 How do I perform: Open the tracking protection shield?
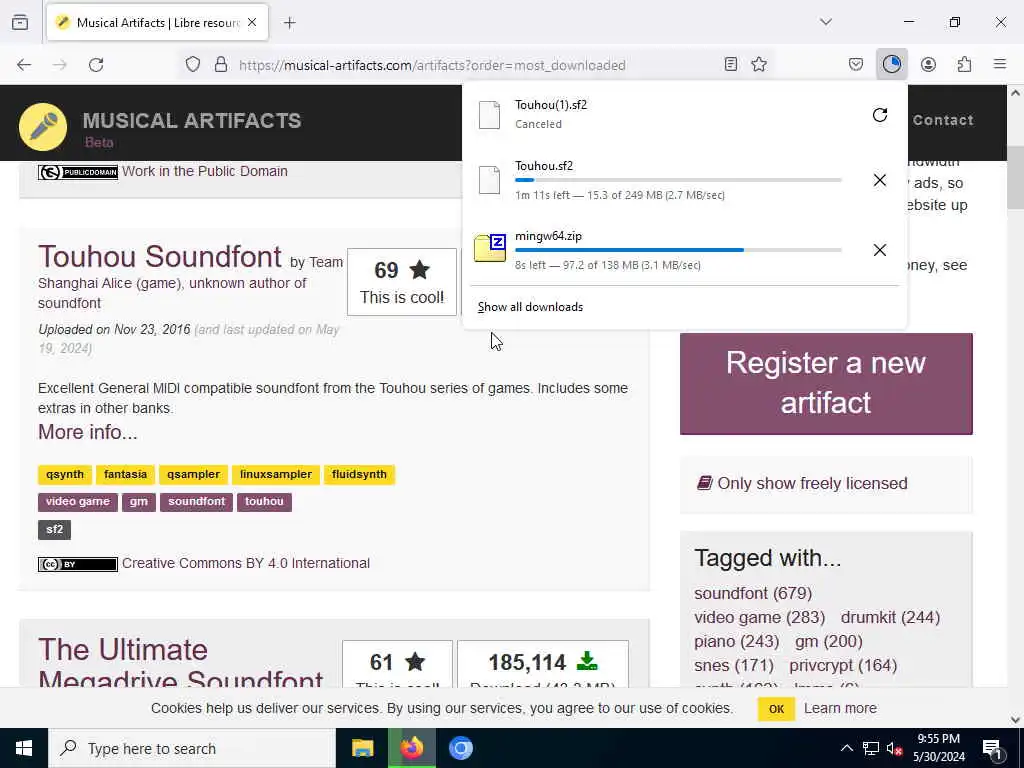pos(193,65)
